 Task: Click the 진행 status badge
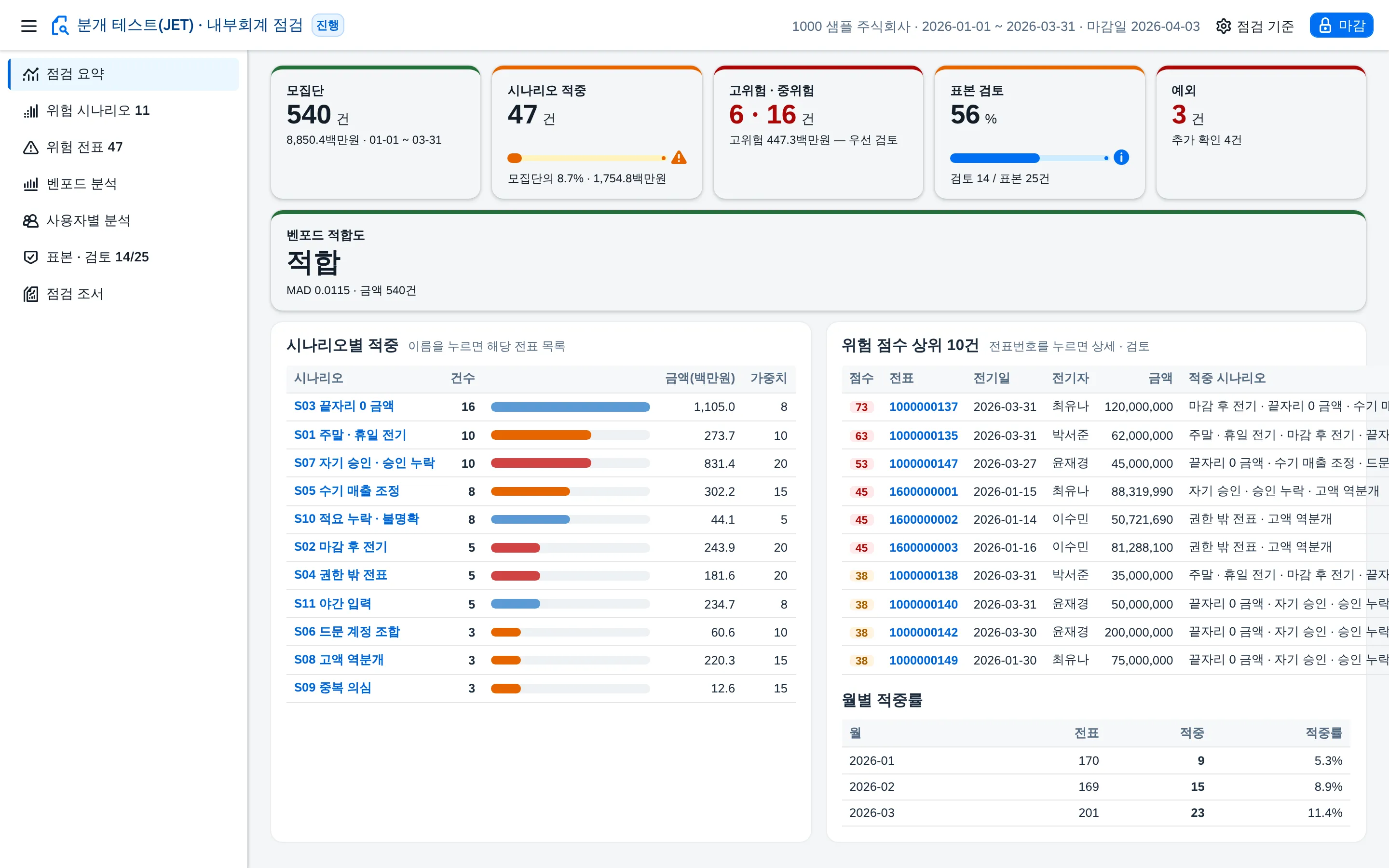tap(328, 25)
